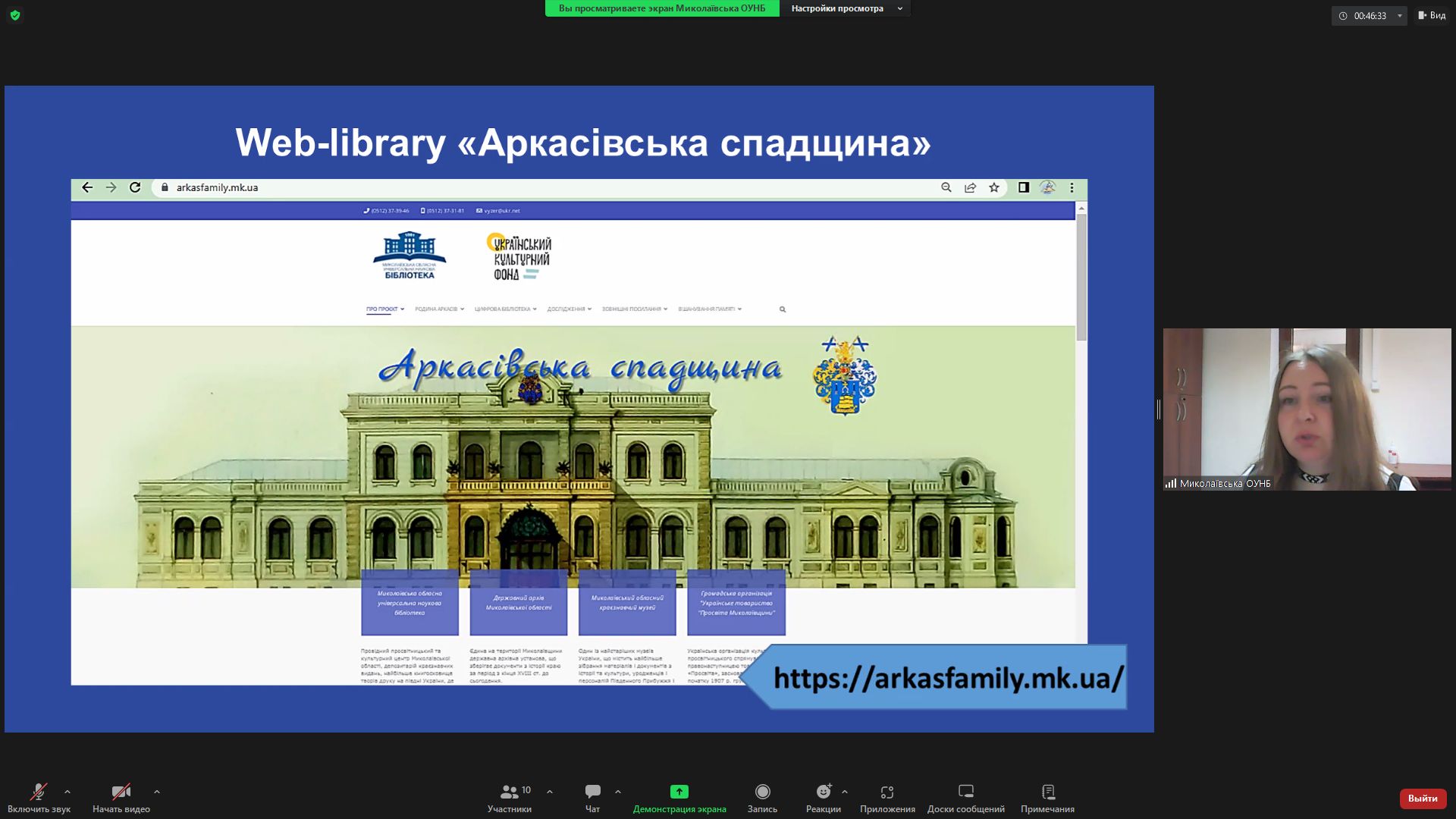Open the View layout menu

point(1432,15)
